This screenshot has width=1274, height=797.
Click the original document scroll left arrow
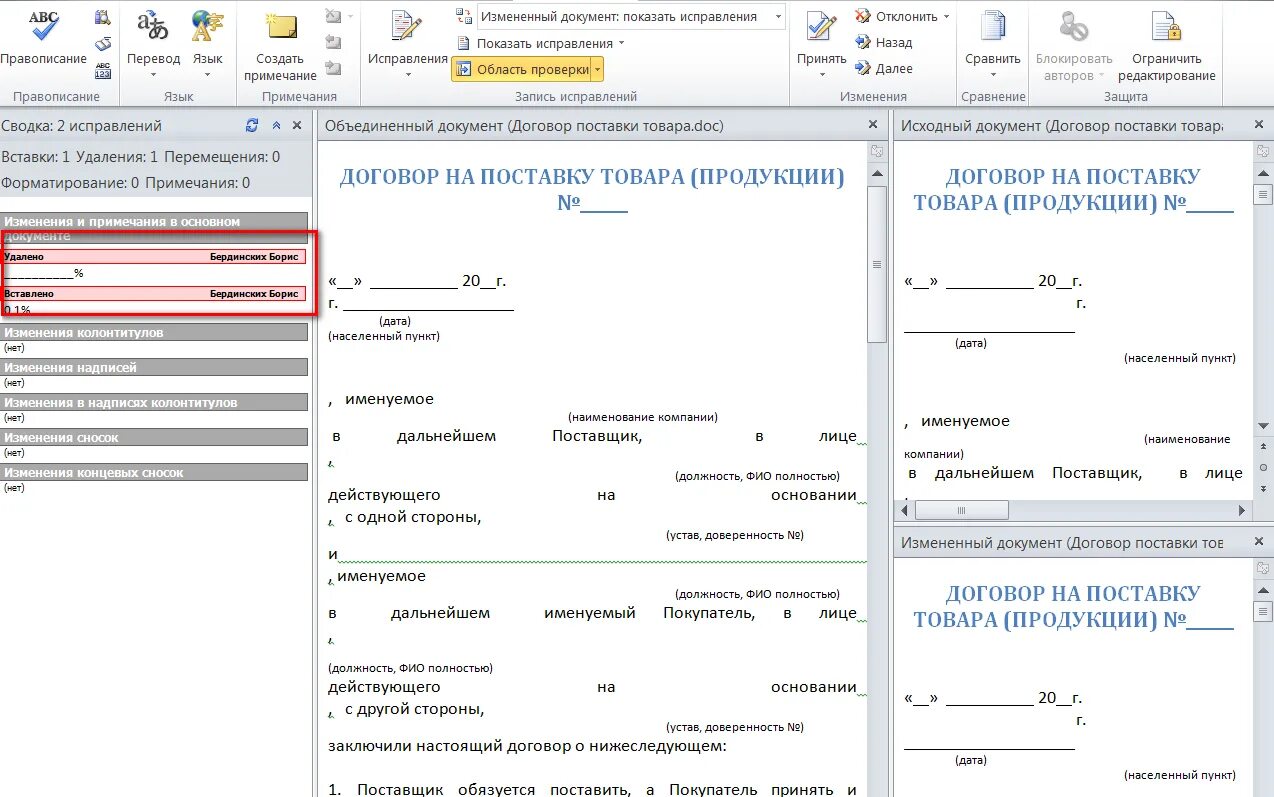coord(904,510)
